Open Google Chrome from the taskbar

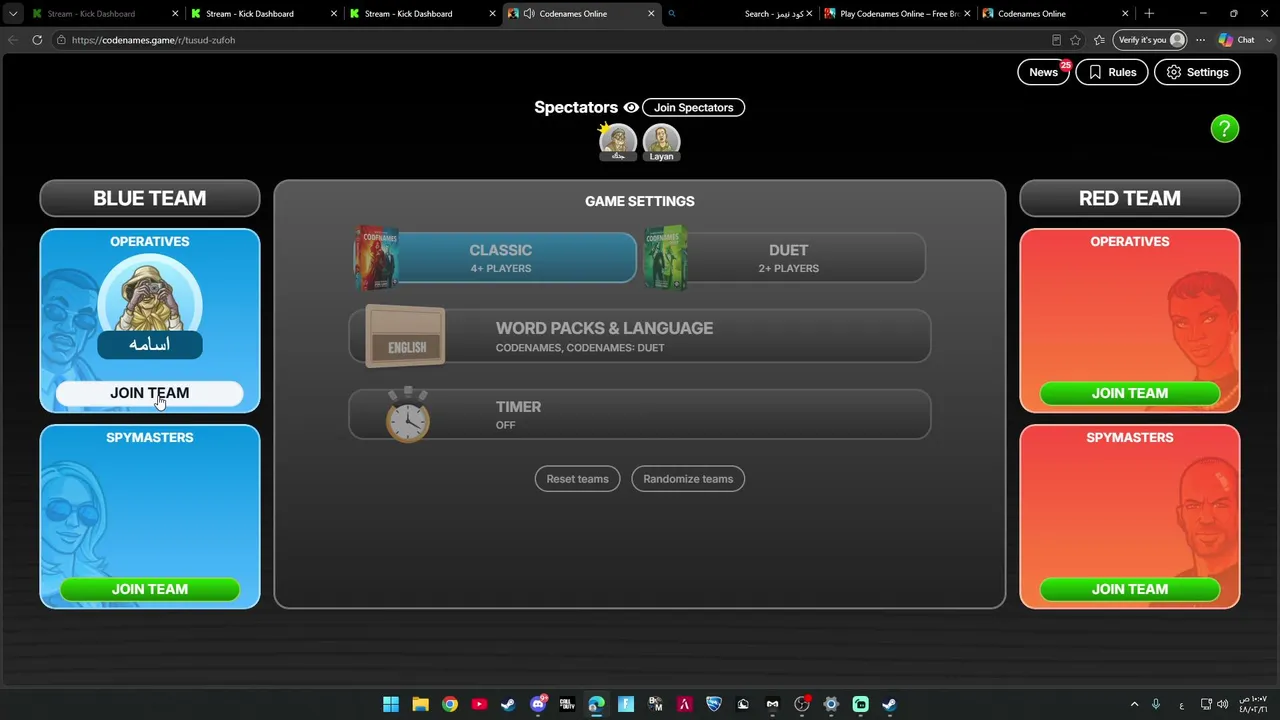(450, 704)
